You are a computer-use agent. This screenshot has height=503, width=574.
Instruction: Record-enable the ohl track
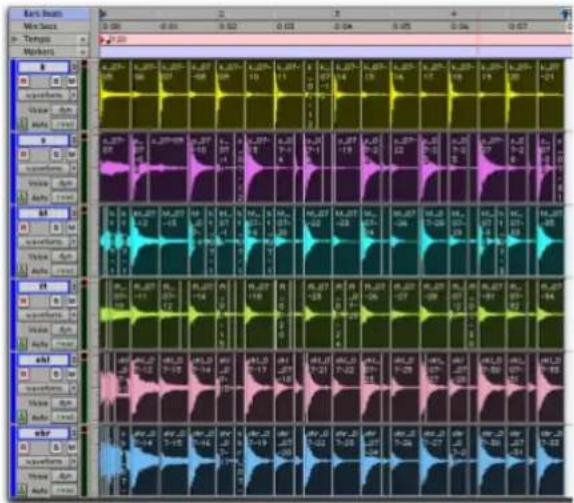point(24,374)
